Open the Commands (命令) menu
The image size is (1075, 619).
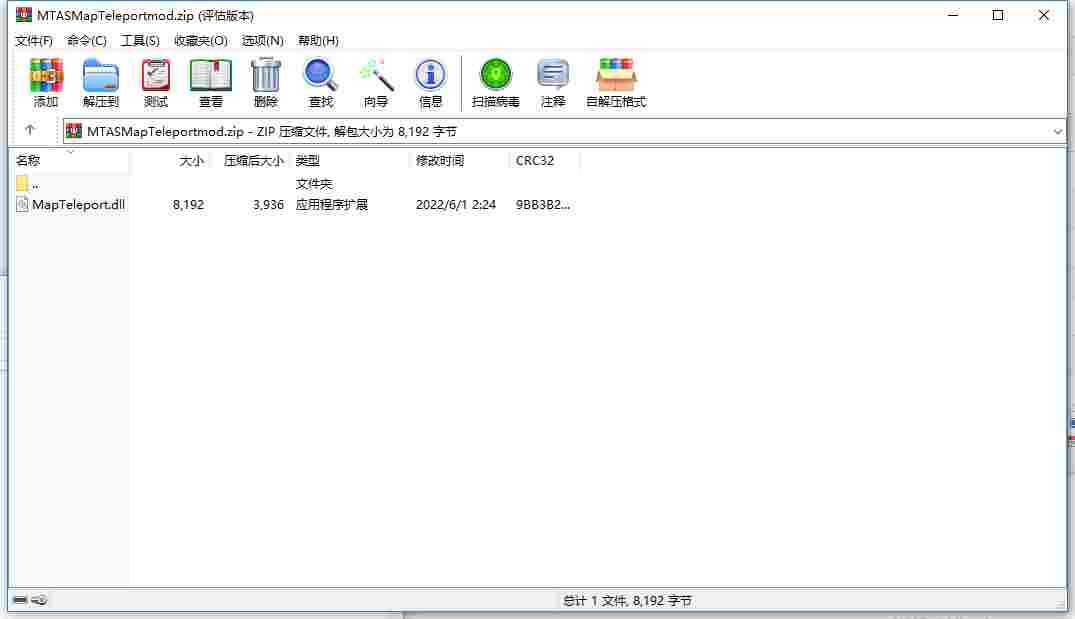point(86,40)
